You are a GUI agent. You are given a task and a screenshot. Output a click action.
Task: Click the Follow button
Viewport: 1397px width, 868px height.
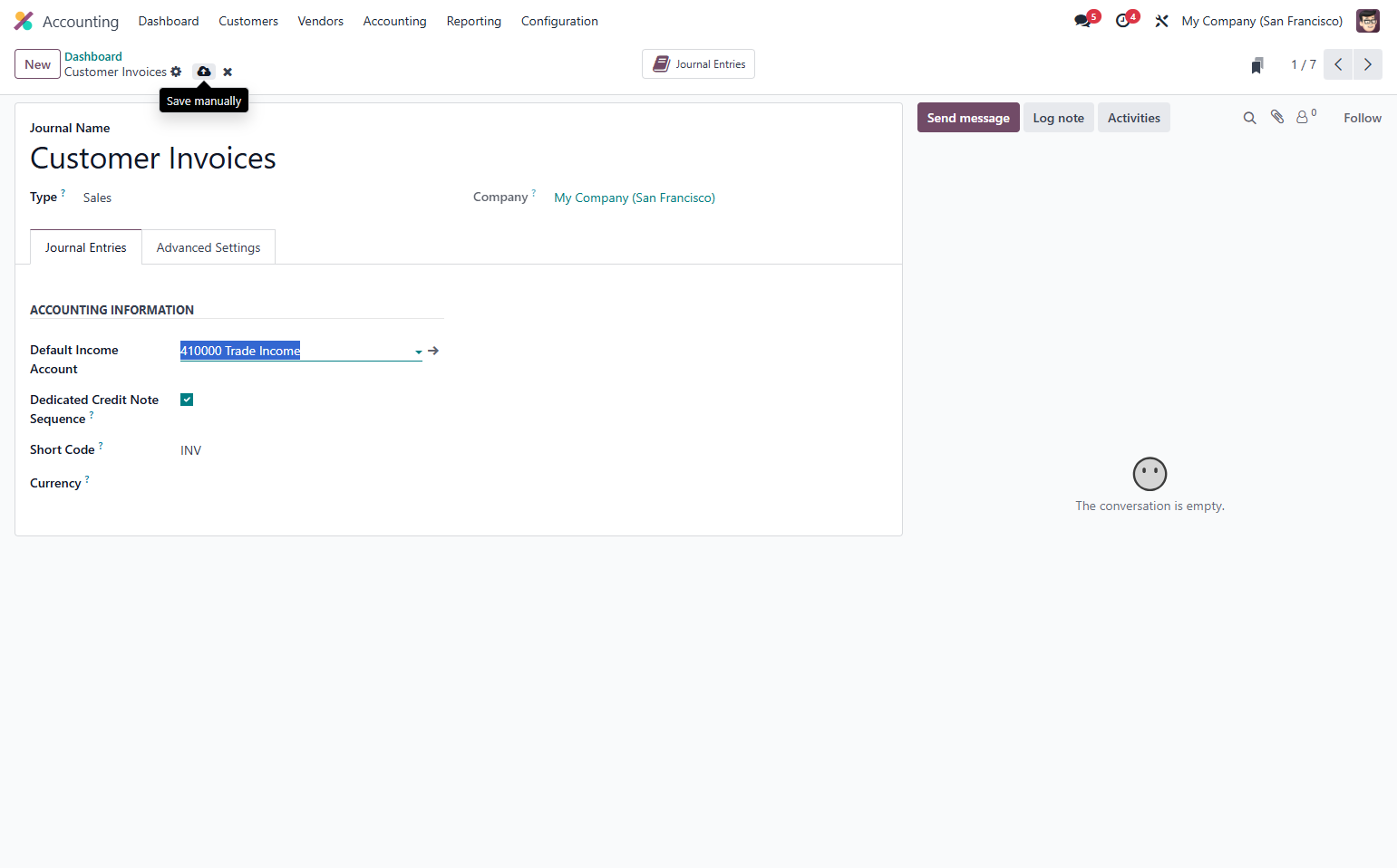[1363, 118]
